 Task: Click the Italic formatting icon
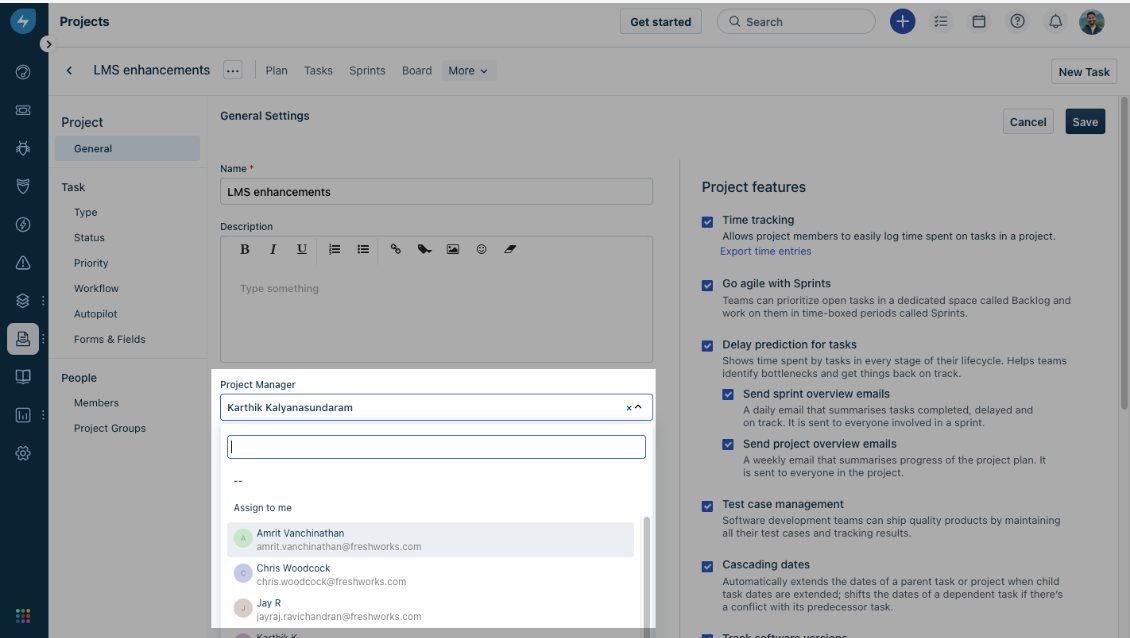click(273, 249)
